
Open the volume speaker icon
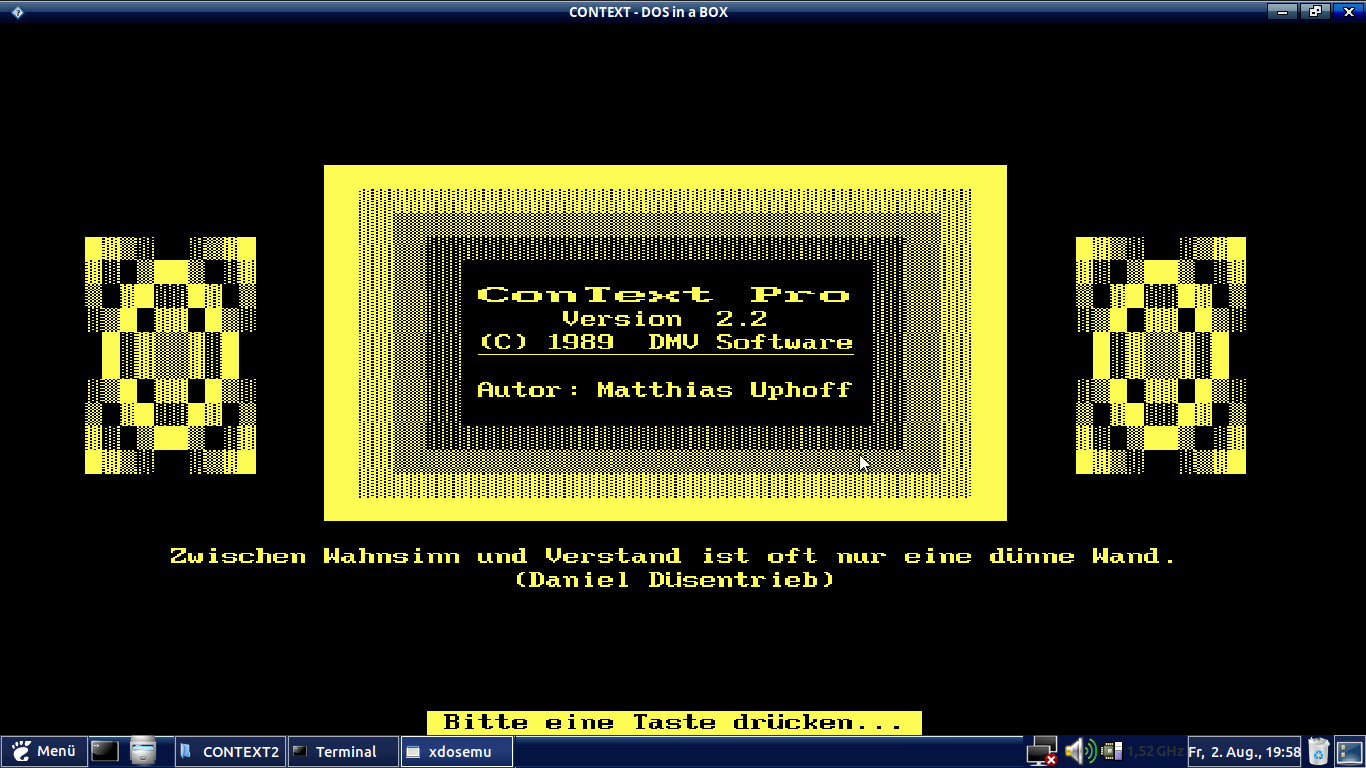click(x=1079, y=751)
